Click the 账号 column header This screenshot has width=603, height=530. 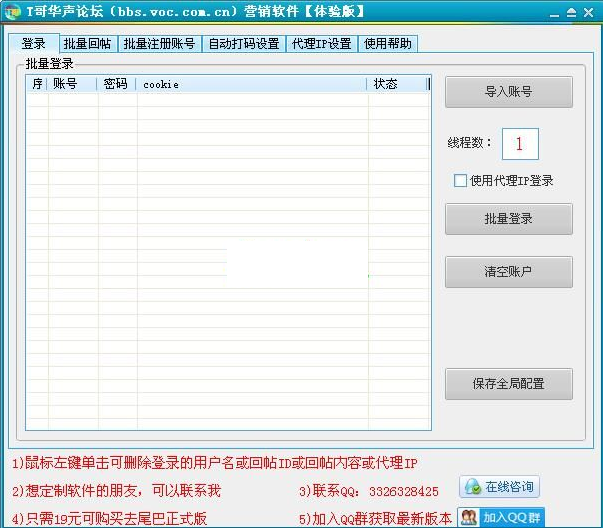pos(72,85)
